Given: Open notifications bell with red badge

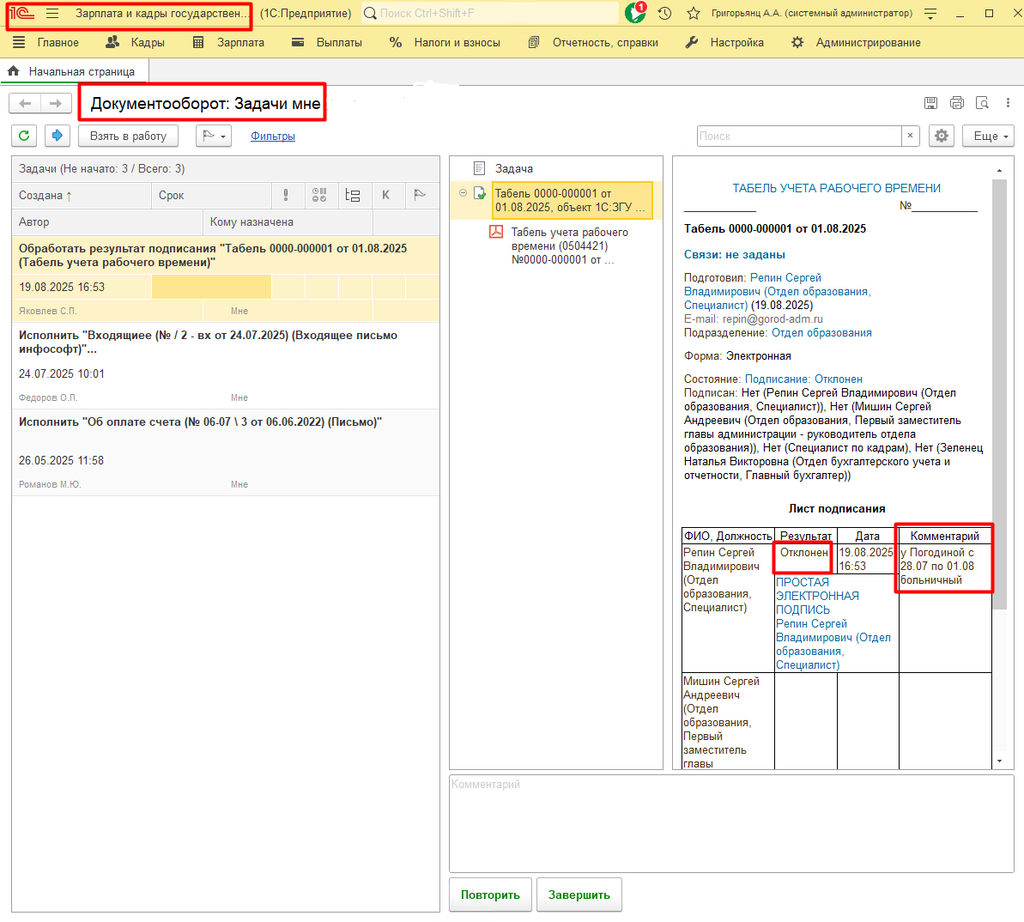Looking at the screenshot, I should click(x=635, y=14).
